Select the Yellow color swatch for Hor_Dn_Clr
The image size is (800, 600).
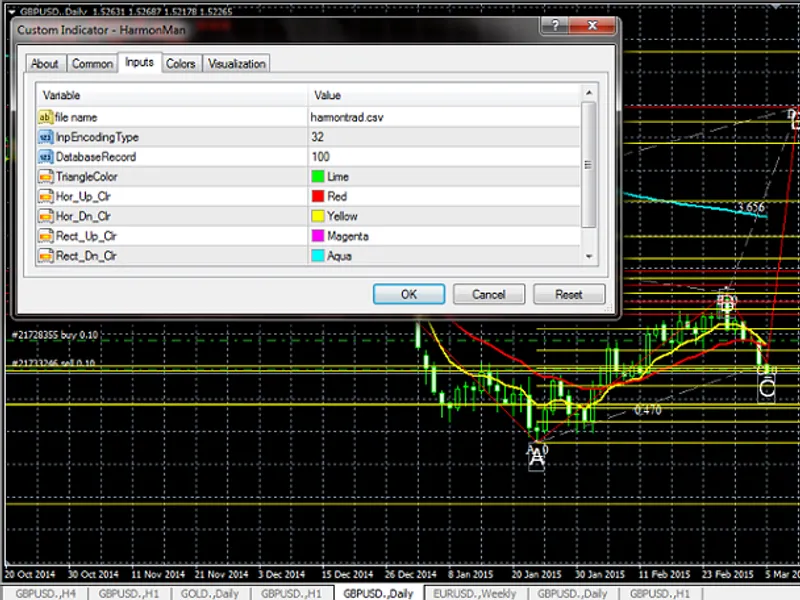pyautogui.click(x=318, y=216)
